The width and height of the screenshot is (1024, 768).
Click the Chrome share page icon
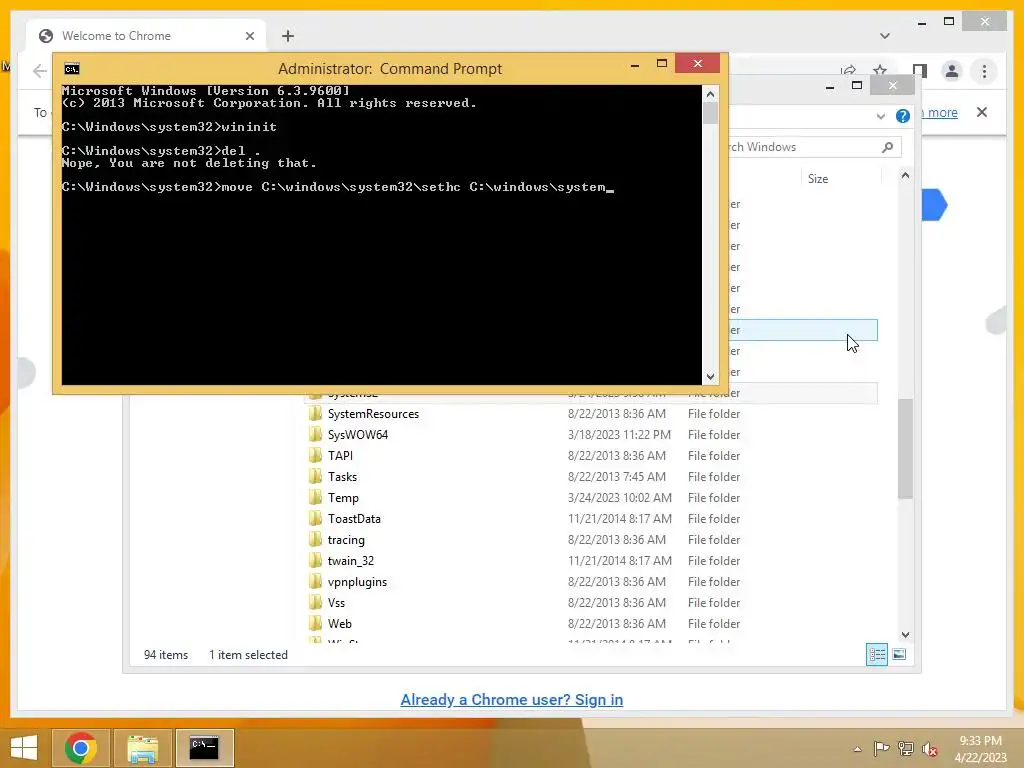(848, 69)
